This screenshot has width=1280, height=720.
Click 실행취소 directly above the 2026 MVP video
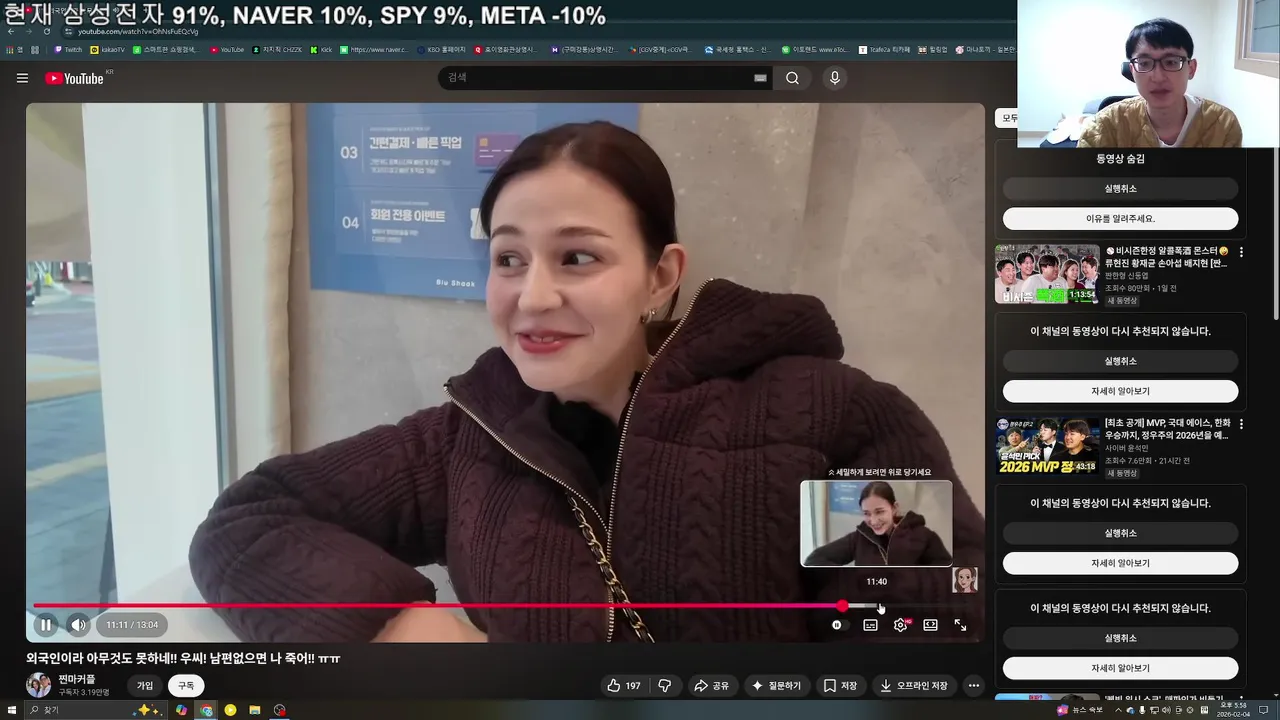coord(1120,361)
